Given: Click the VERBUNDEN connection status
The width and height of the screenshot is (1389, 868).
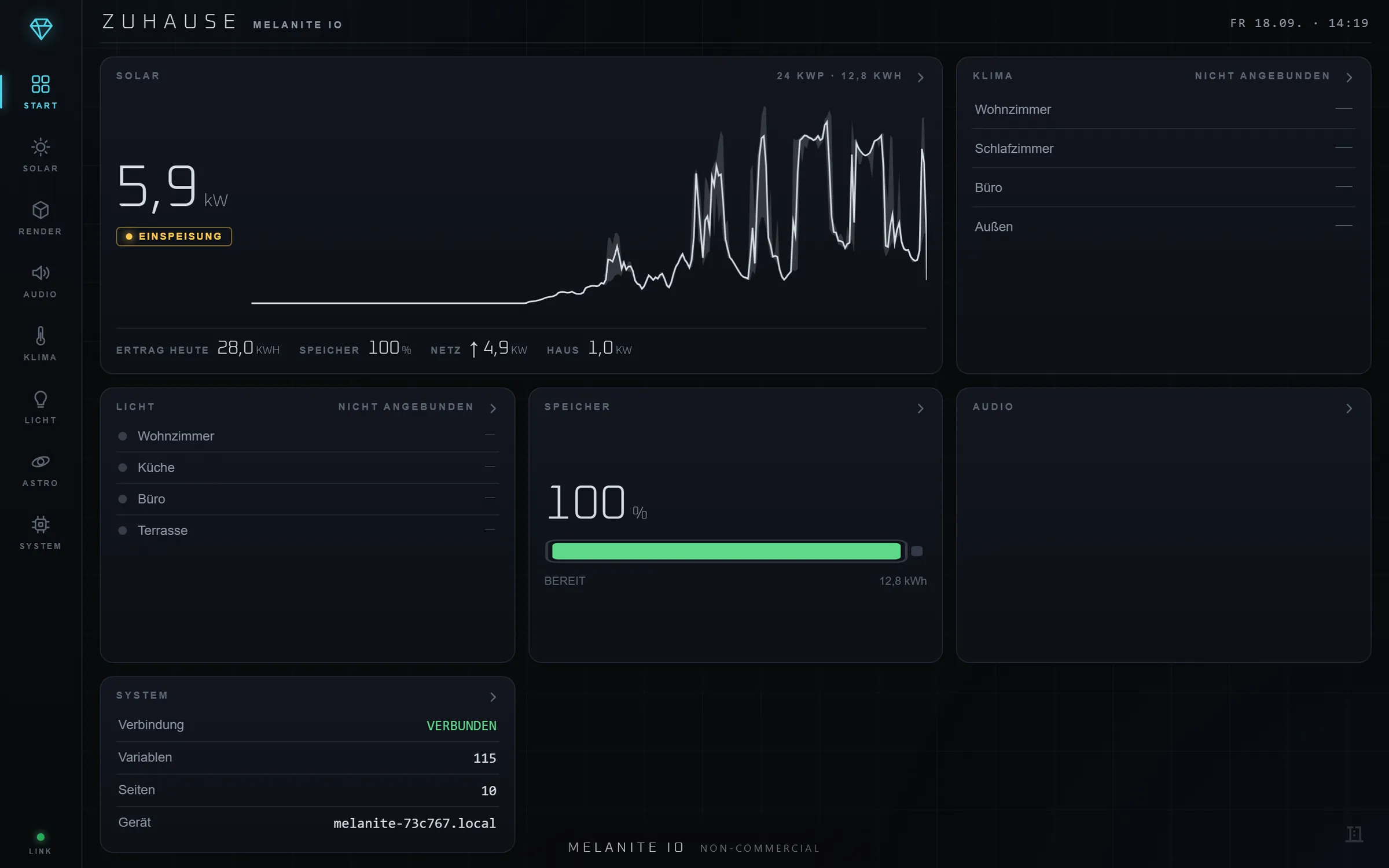Looking at the screenshot, I should coord(461,726).
